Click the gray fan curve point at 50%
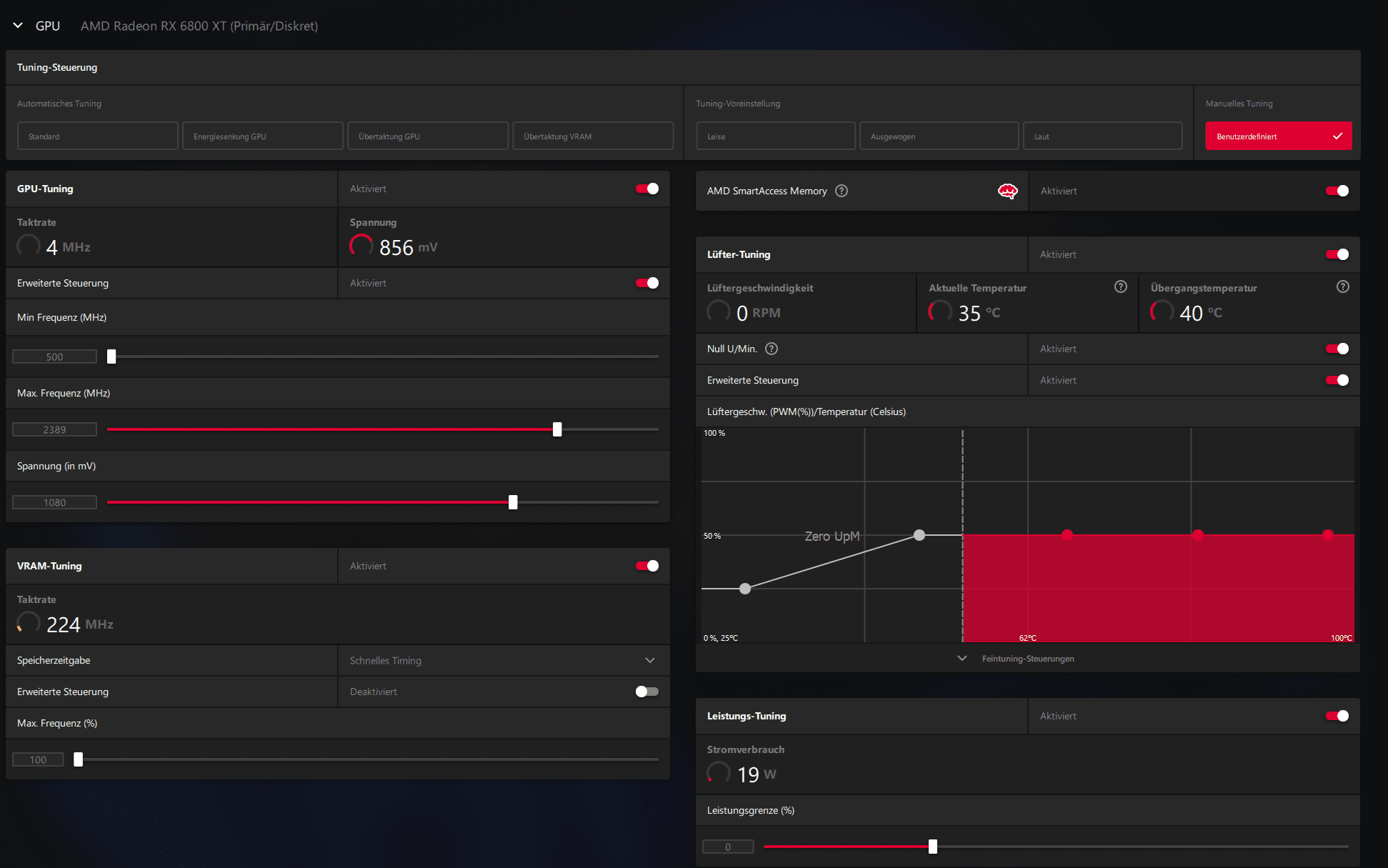 point(919,535)
